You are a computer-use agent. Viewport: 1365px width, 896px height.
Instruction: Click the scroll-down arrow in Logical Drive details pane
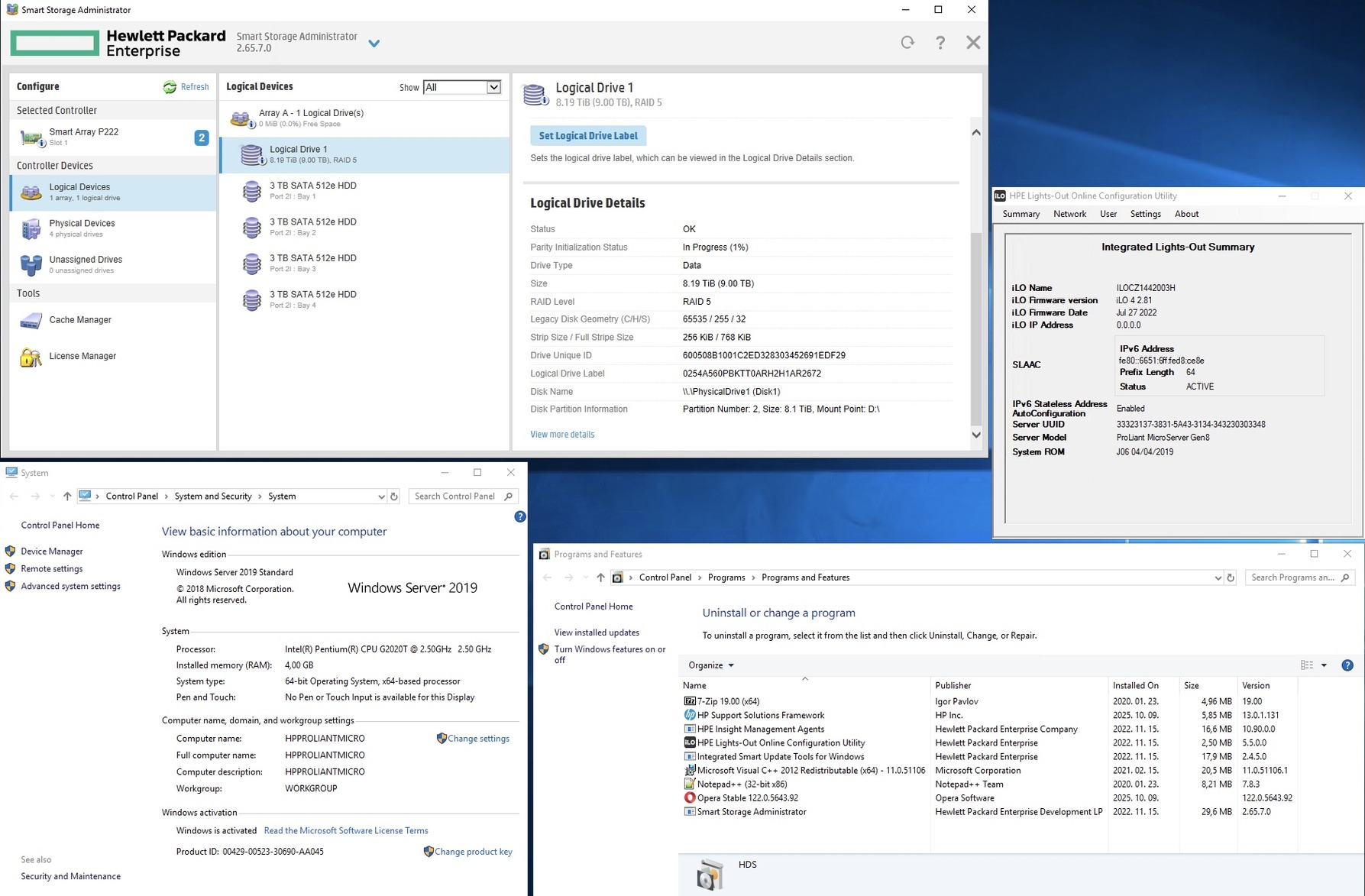point(976,435)
